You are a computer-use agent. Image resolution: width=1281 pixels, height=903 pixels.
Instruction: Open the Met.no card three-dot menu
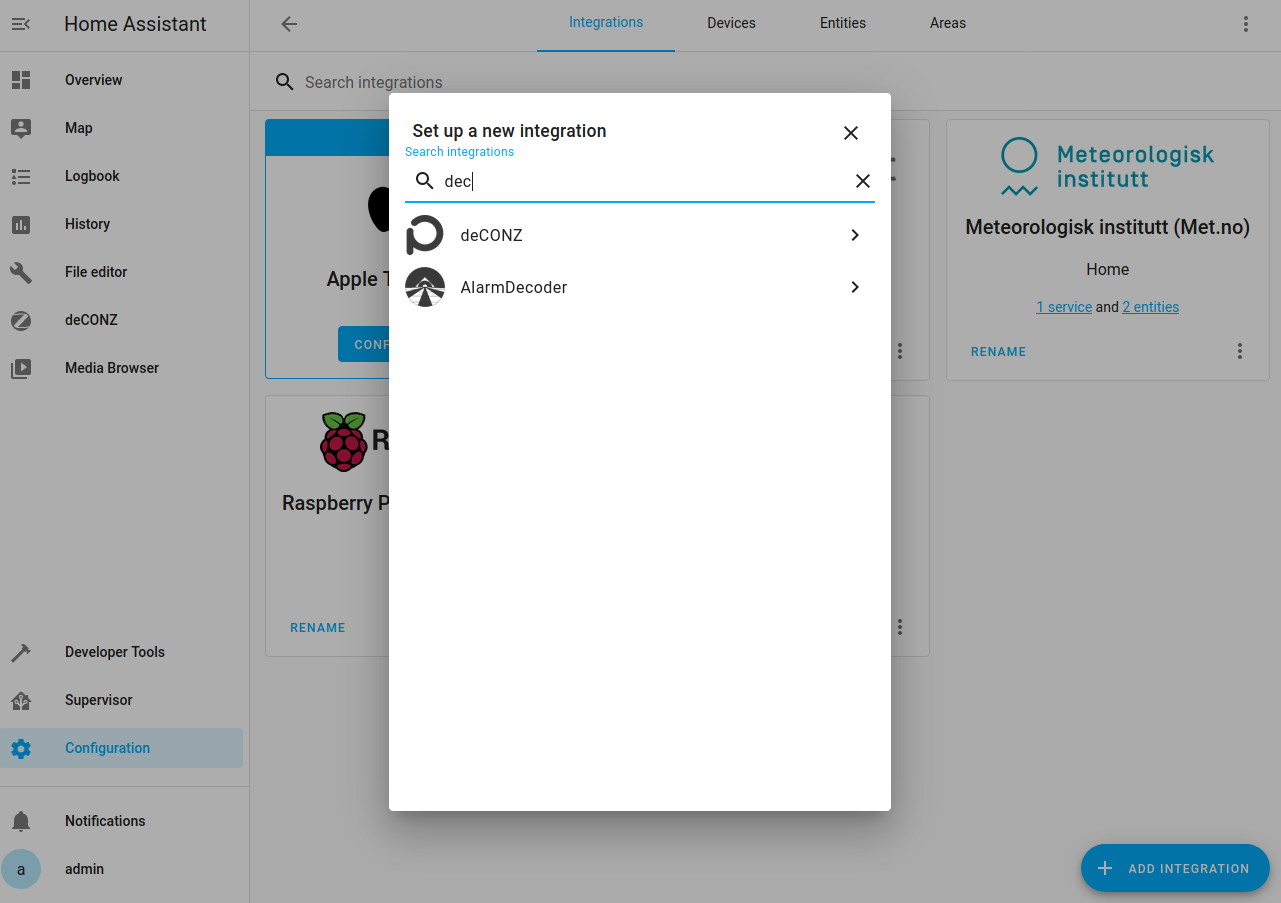(x=1239, y=351)
